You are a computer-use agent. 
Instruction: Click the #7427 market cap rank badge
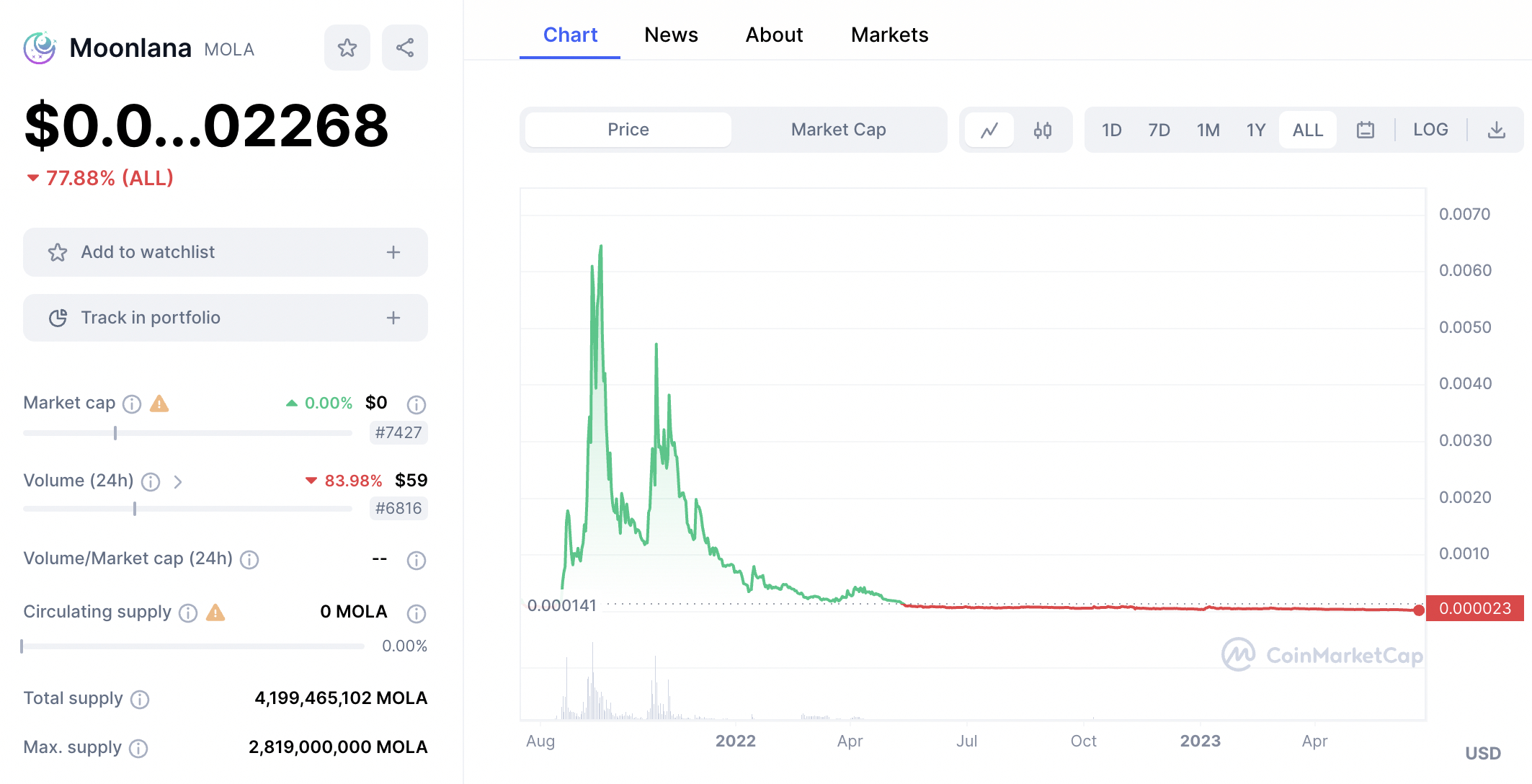tap(398, 432)
